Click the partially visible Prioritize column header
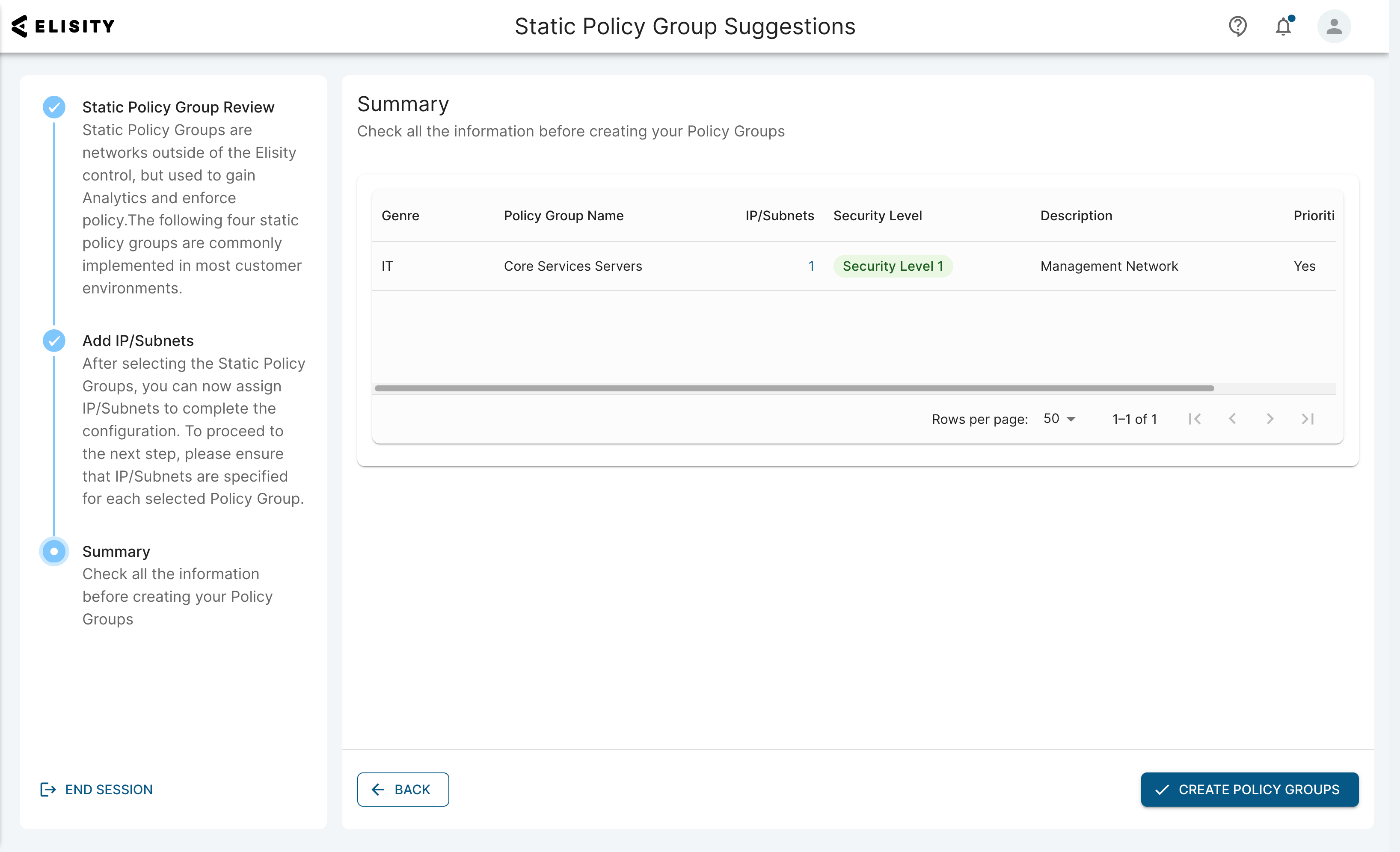Screen dimensions: 1400x852 pyautogui.click(x=1315, y=215)
